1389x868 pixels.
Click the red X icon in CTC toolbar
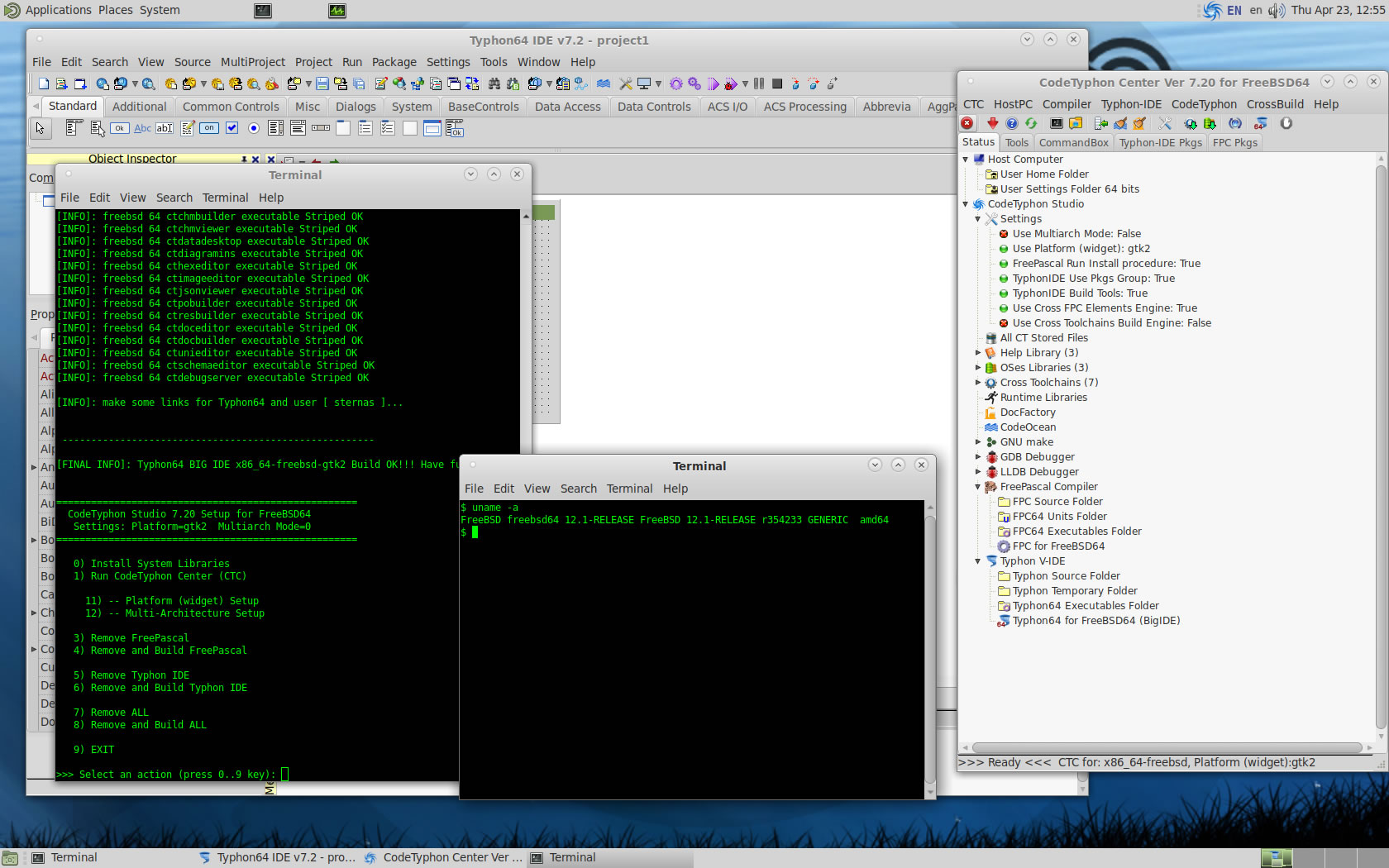967,123
